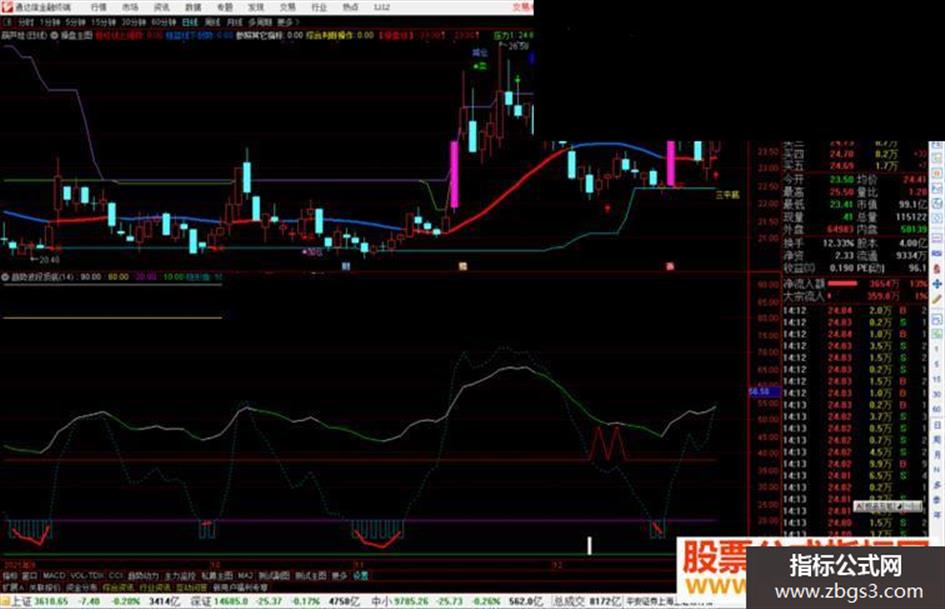Select the 主力监控 indicator tab
Viewport: 945px width, 609px height.
click(180, 576)
